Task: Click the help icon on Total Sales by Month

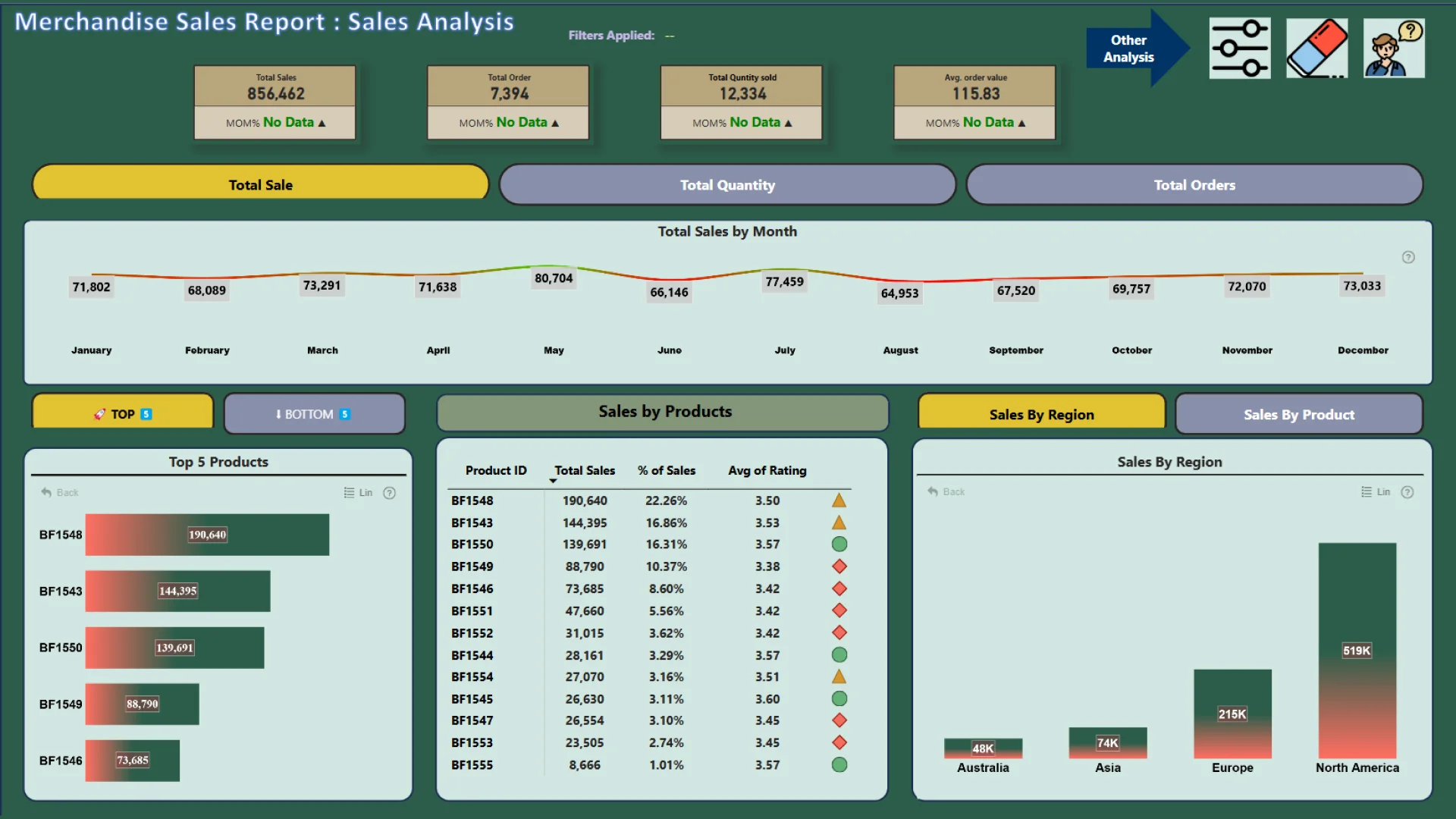Action: 1408,257
